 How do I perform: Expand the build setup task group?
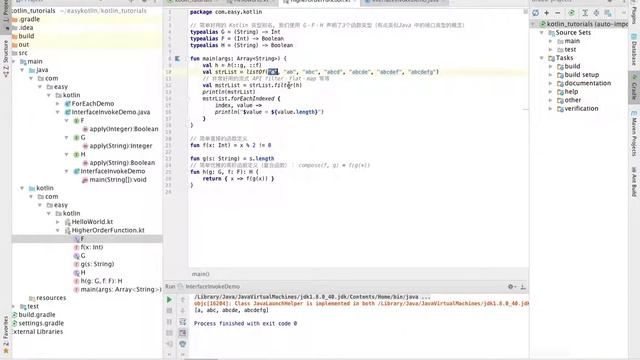pyautogui.click(x=550, y=75)
